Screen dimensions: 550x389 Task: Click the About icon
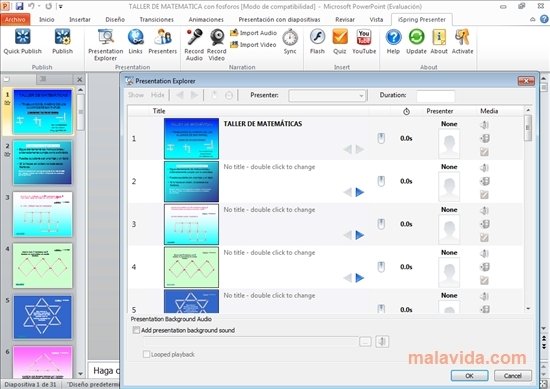439,36
